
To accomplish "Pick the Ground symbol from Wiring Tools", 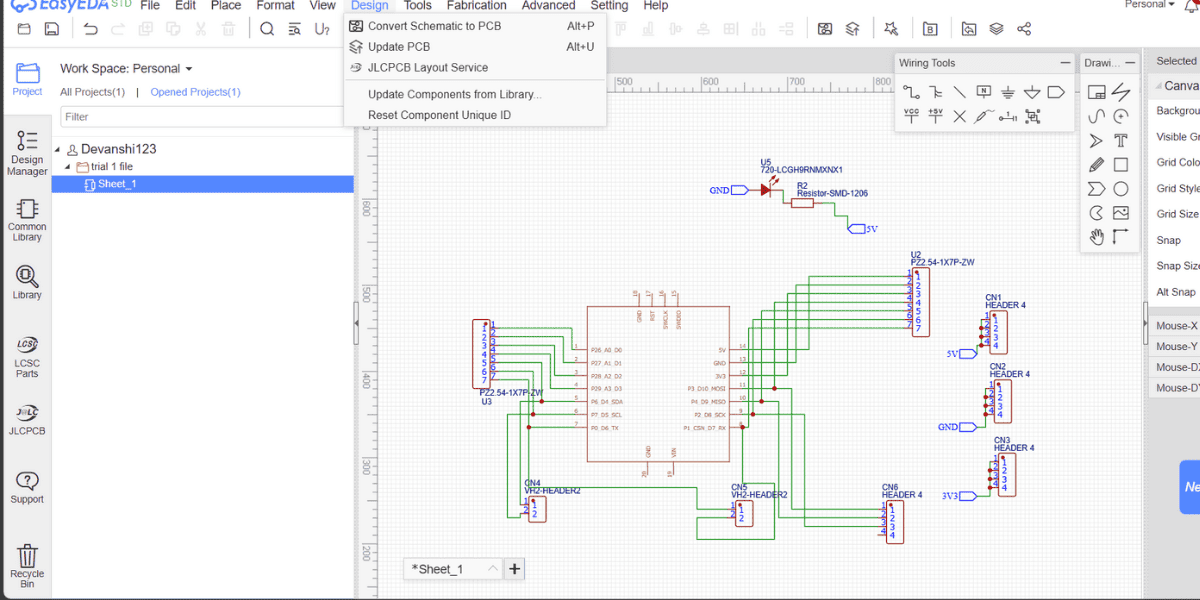I will pyautogui.click(x=1008, y=91).
